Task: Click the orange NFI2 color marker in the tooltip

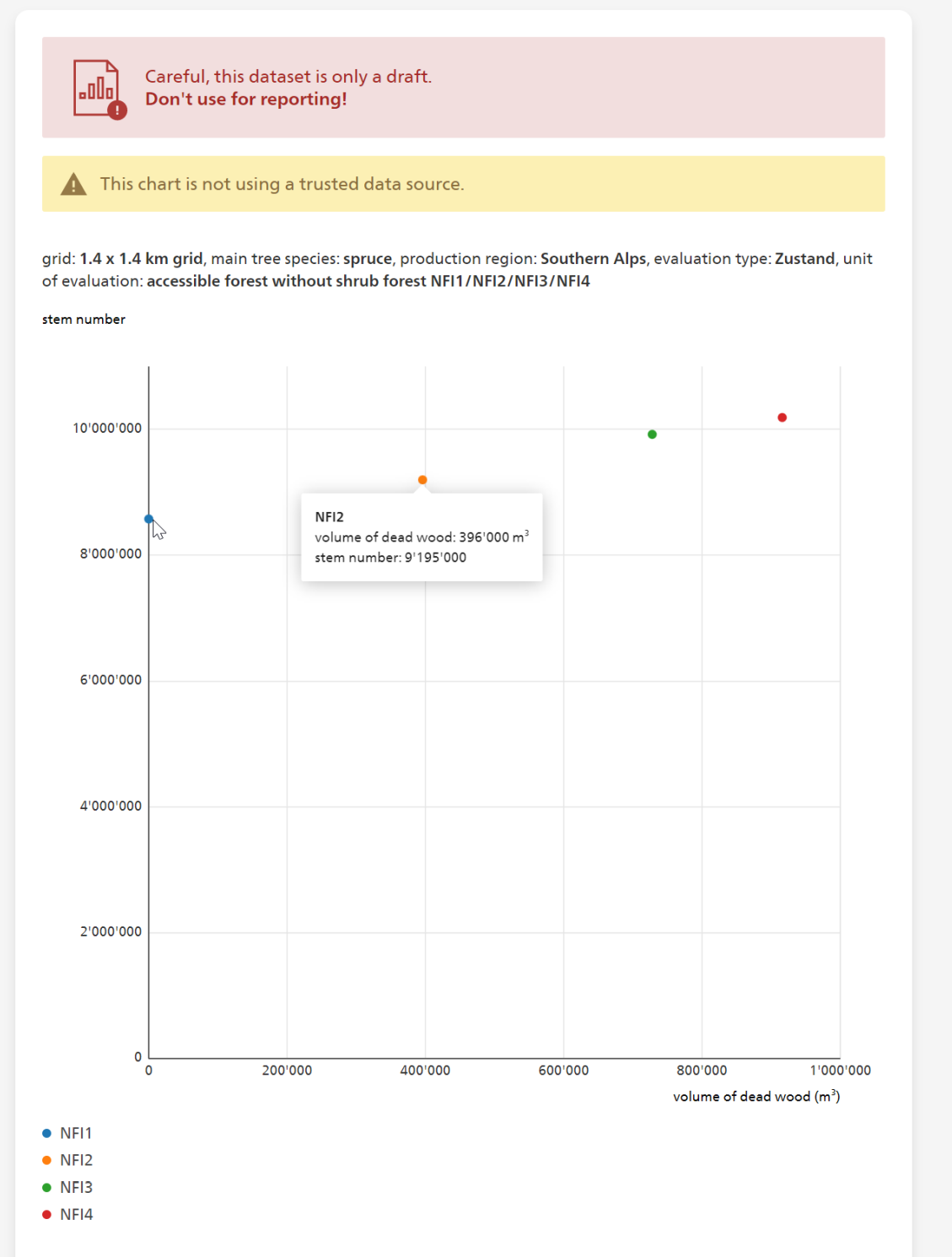Action: (x=422, y=478)
